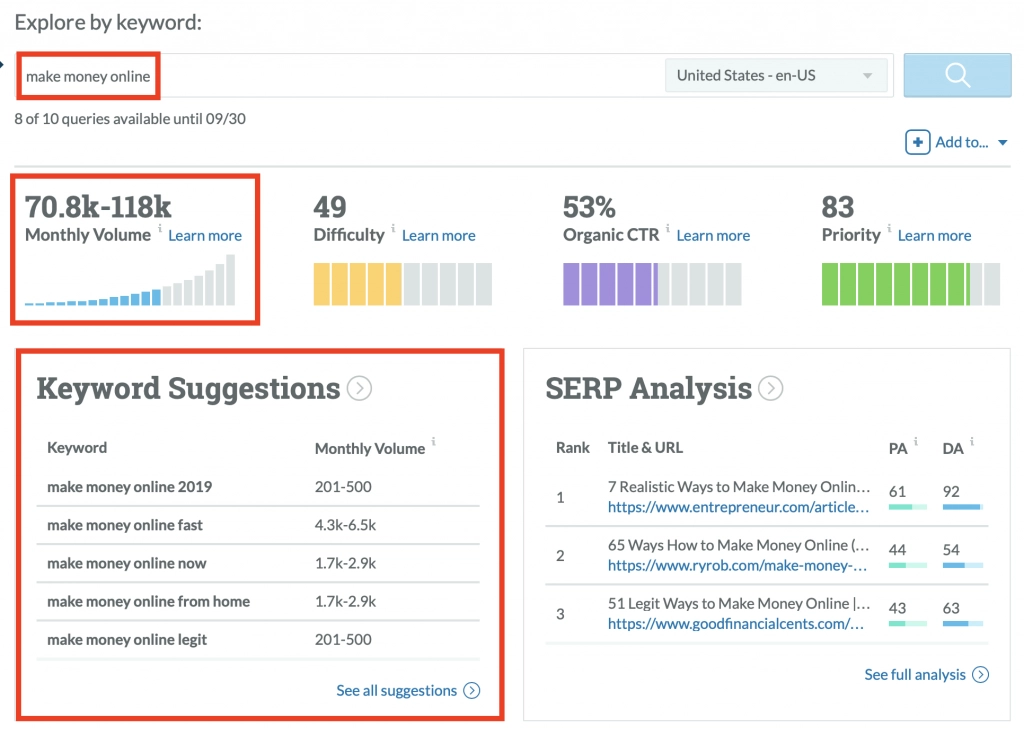Open Learn more link under Monthly Volume
Viewport: 1024px width, 735px height.
pos(205,236)
